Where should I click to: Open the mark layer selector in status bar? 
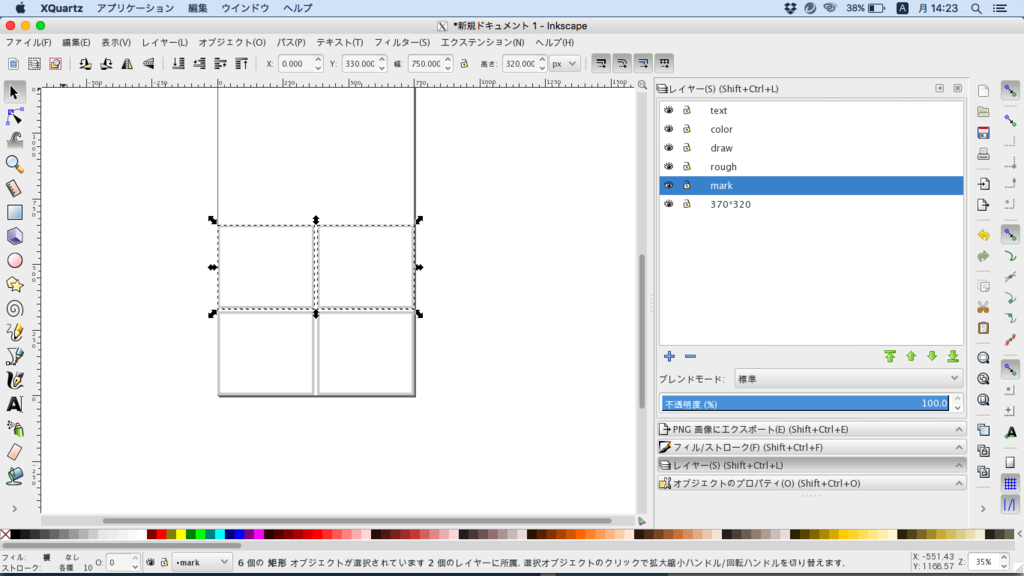click(x=202, y=562)
